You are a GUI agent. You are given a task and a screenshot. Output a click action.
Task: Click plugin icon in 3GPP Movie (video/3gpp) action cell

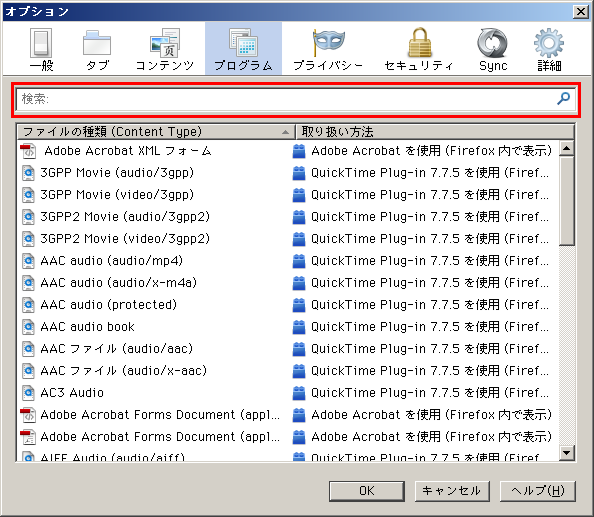click(x=299, y=195)
